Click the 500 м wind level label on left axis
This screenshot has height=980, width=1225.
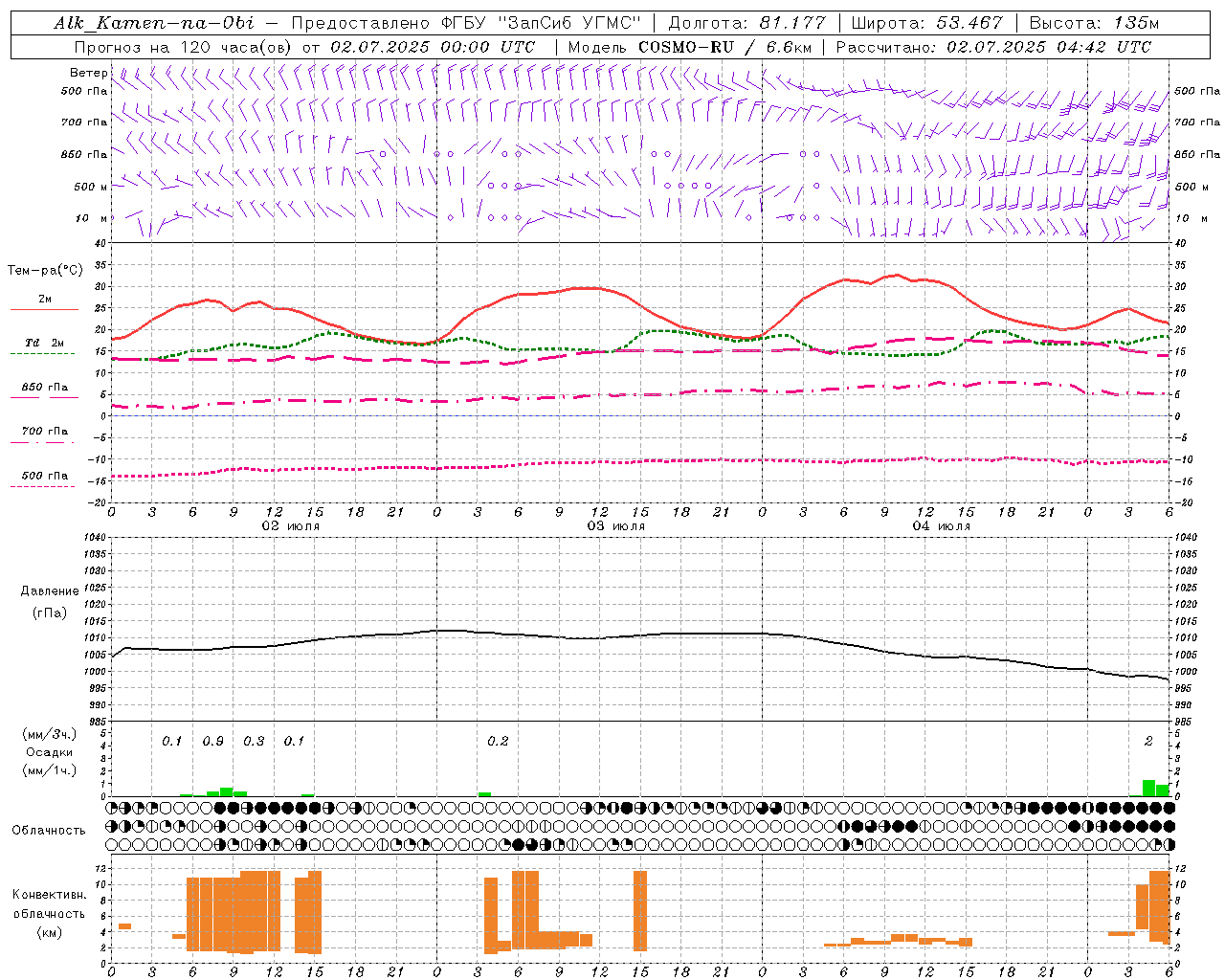click(91, 187)
